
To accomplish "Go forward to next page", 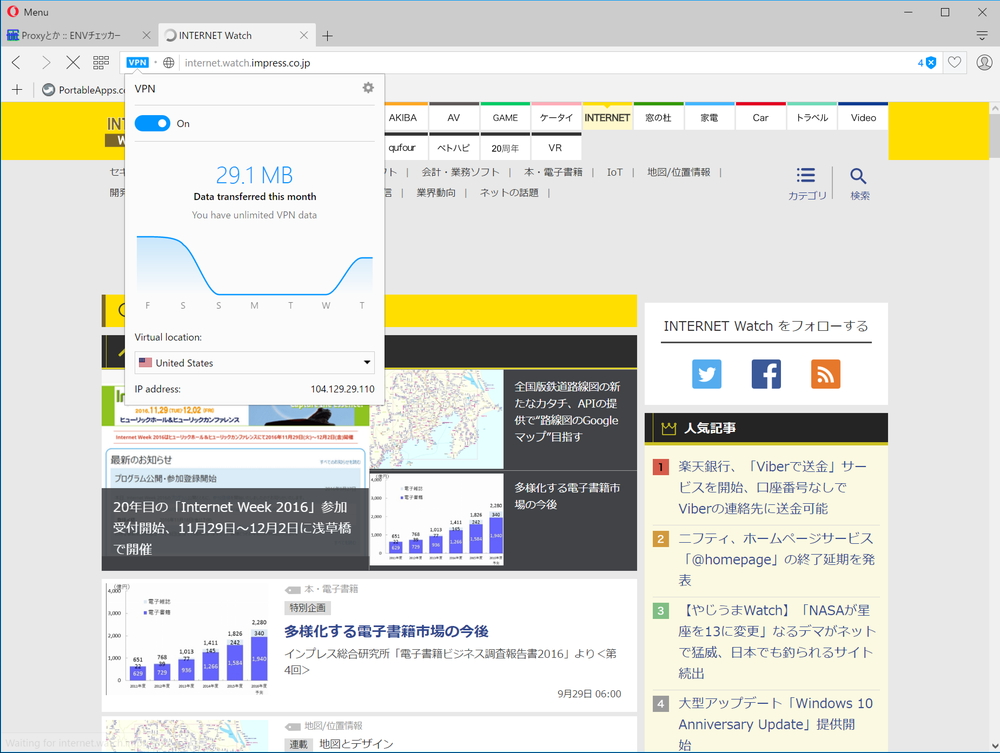I will tap(45, 62).
